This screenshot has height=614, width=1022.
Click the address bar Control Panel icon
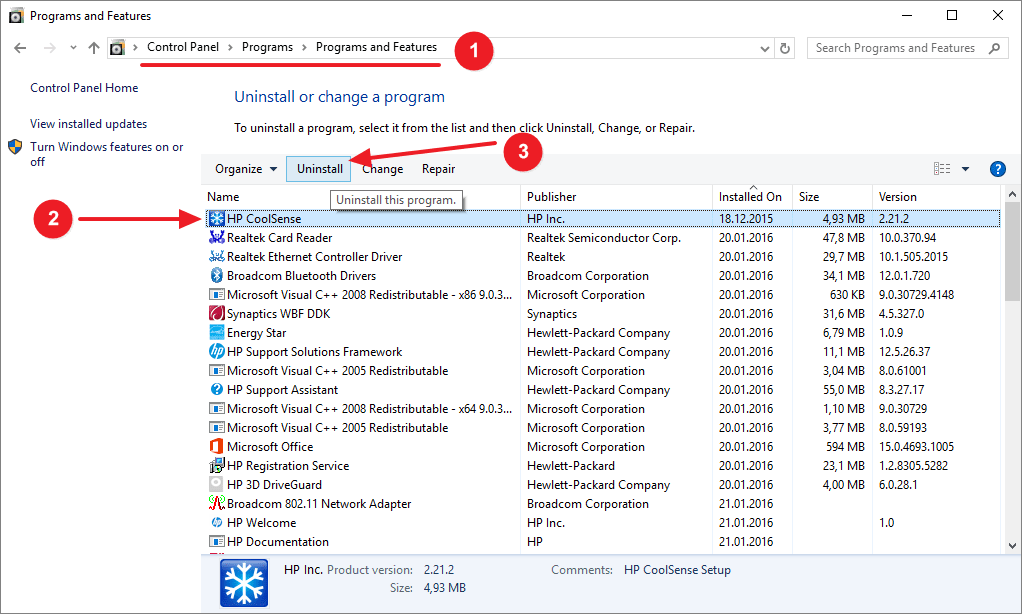pos(117,48)
